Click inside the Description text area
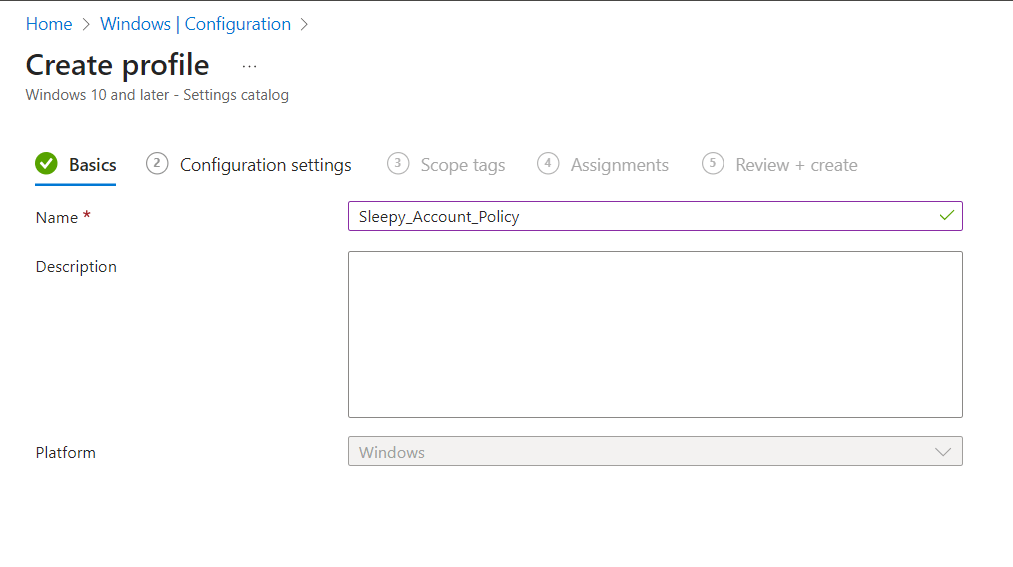This screenshot has width=1013, height=567. tap(655, 334)
